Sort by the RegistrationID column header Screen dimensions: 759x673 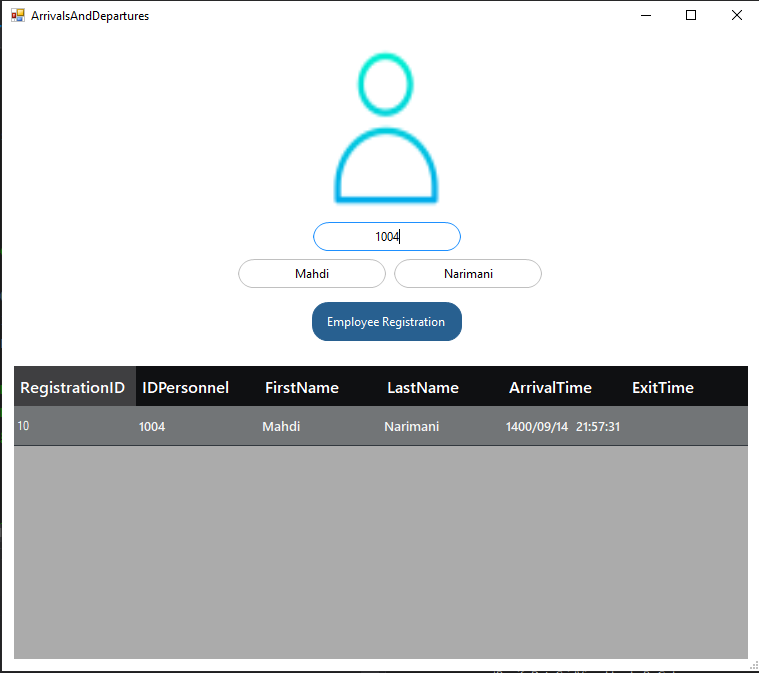click(75, 387)
